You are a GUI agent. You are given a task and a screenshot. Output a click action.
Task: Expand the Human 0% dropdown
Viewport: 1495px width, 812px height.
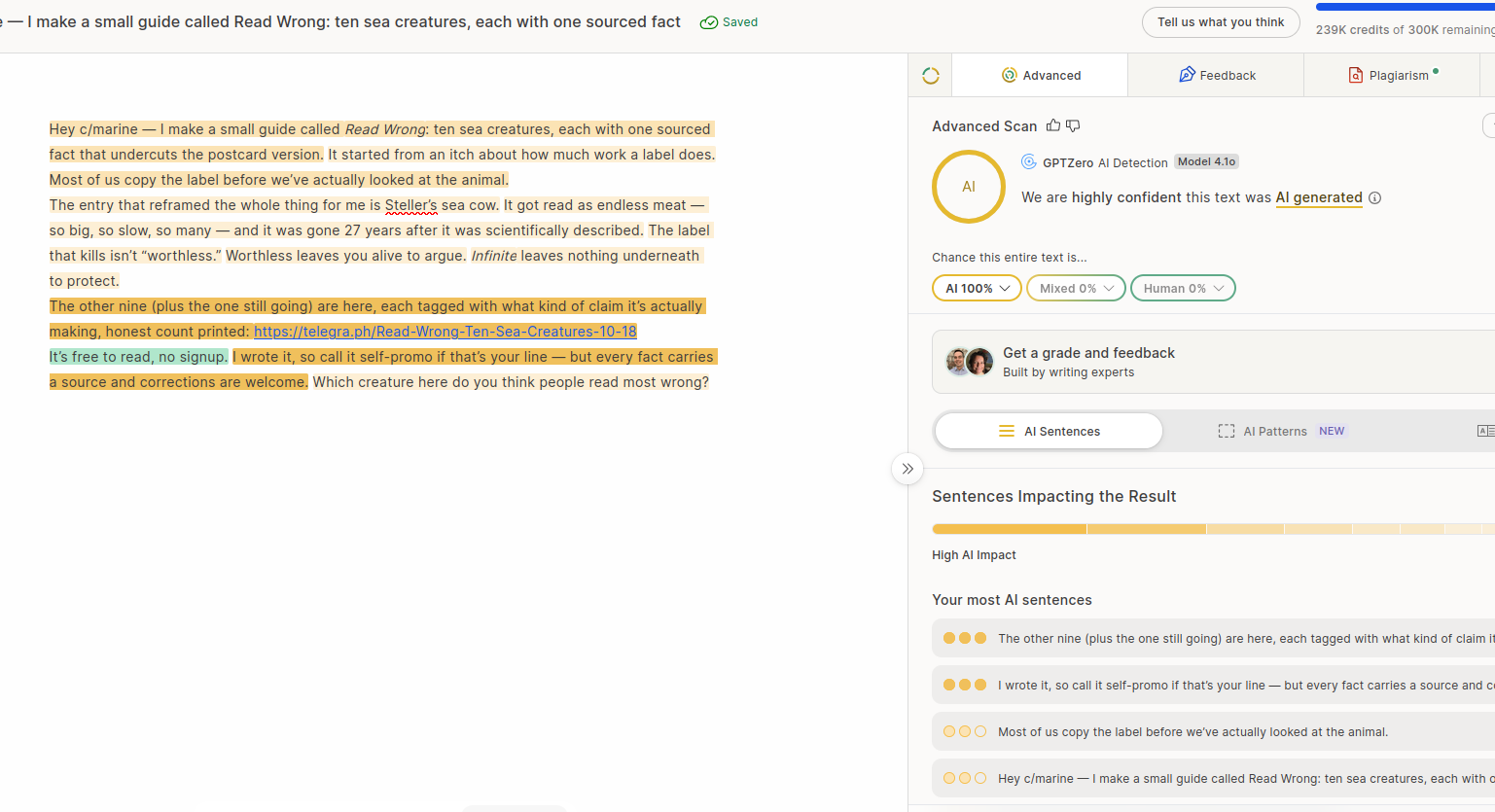1183,289
